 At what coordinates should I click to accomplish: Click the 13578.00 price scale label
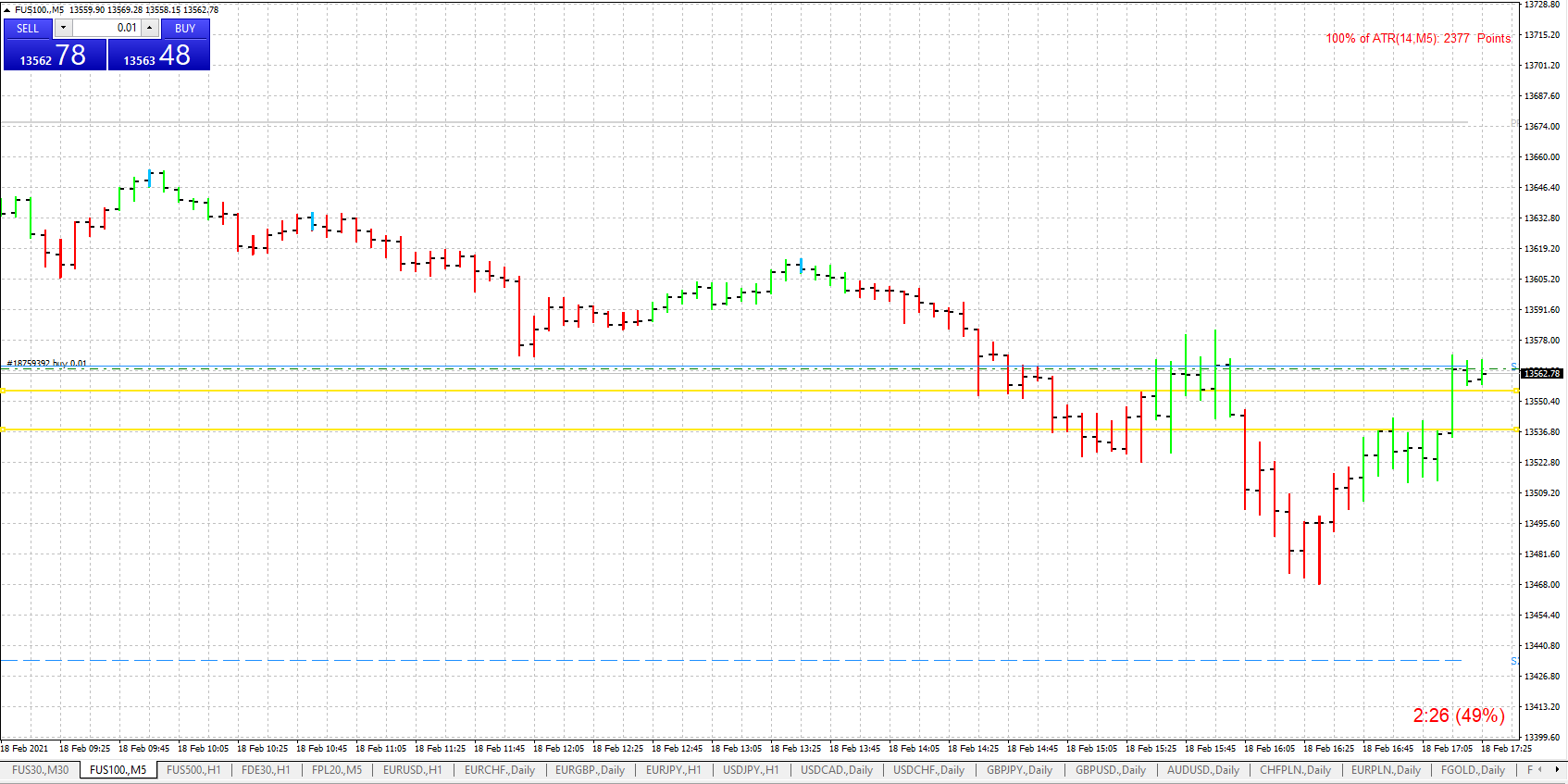pyautogui.click(x=1542, y=341)
